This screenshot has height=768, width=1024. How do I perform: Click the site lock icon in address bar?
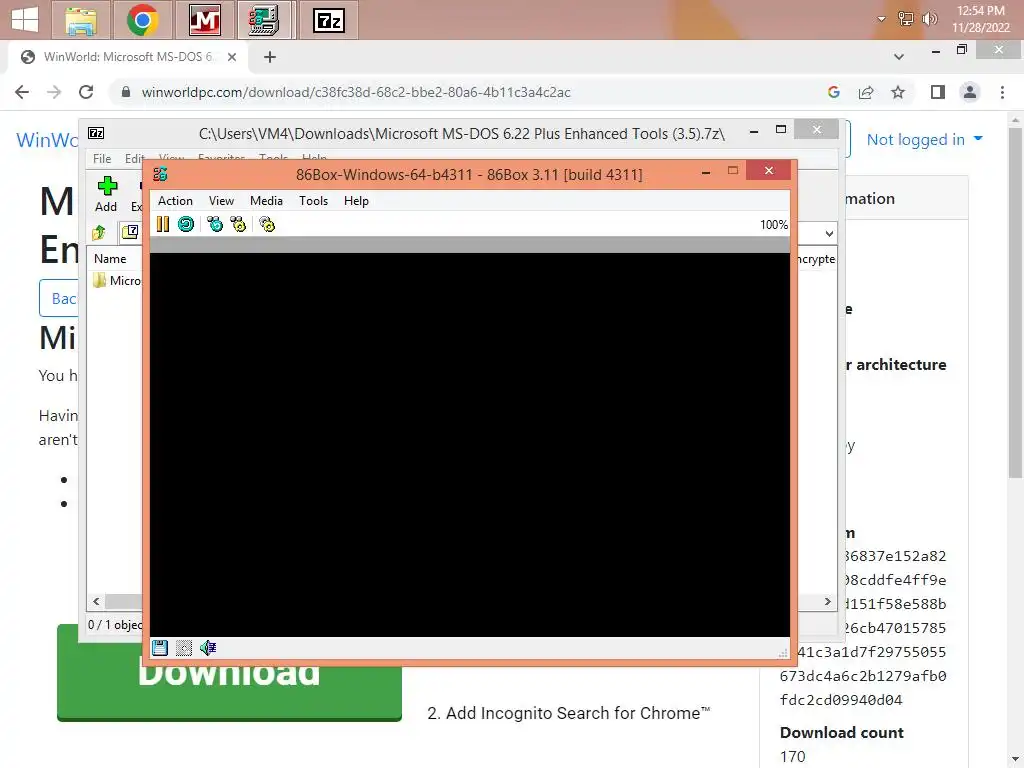tap(126, 92)
